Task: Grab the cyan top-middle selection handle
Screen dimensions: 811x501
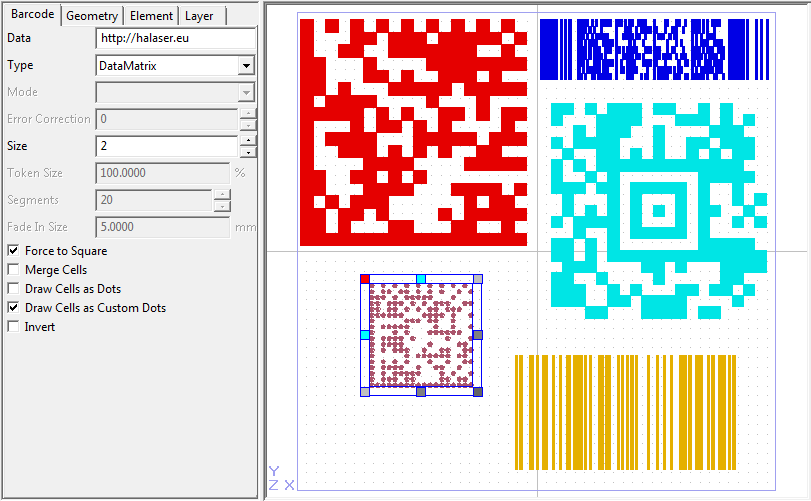Action: [x=421, y=279]
